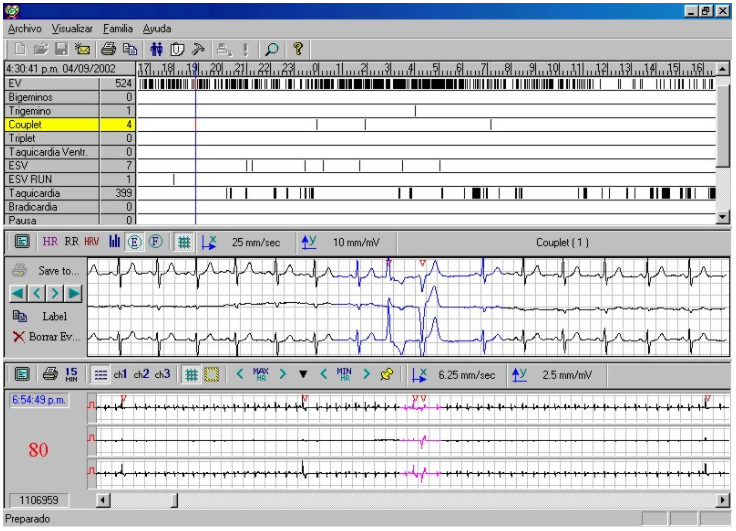Change the 25 mm/sec X-axis speed

[209, 241]
